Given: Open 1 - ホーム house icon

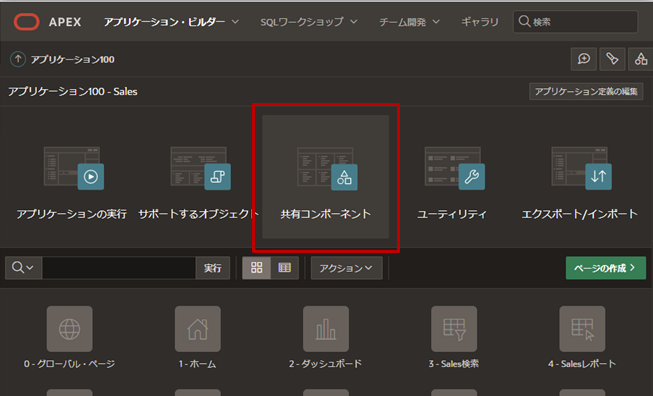Looking at the screenshot, I should coord(197,329).
